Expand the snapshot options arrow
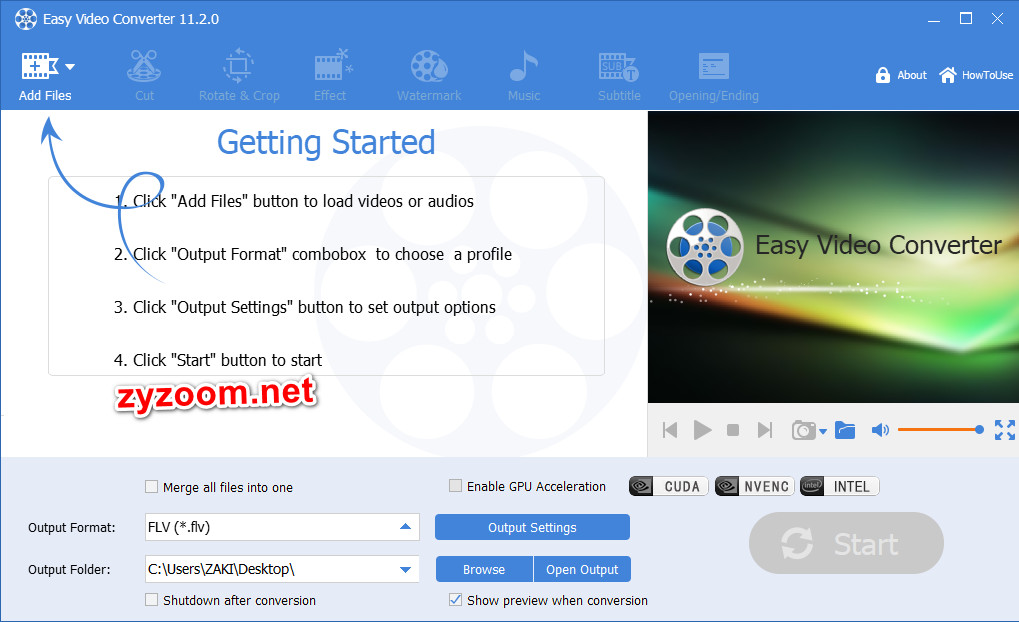This screenshot has width=1019, height=622. pyautogui.click(x=823, y=431)
